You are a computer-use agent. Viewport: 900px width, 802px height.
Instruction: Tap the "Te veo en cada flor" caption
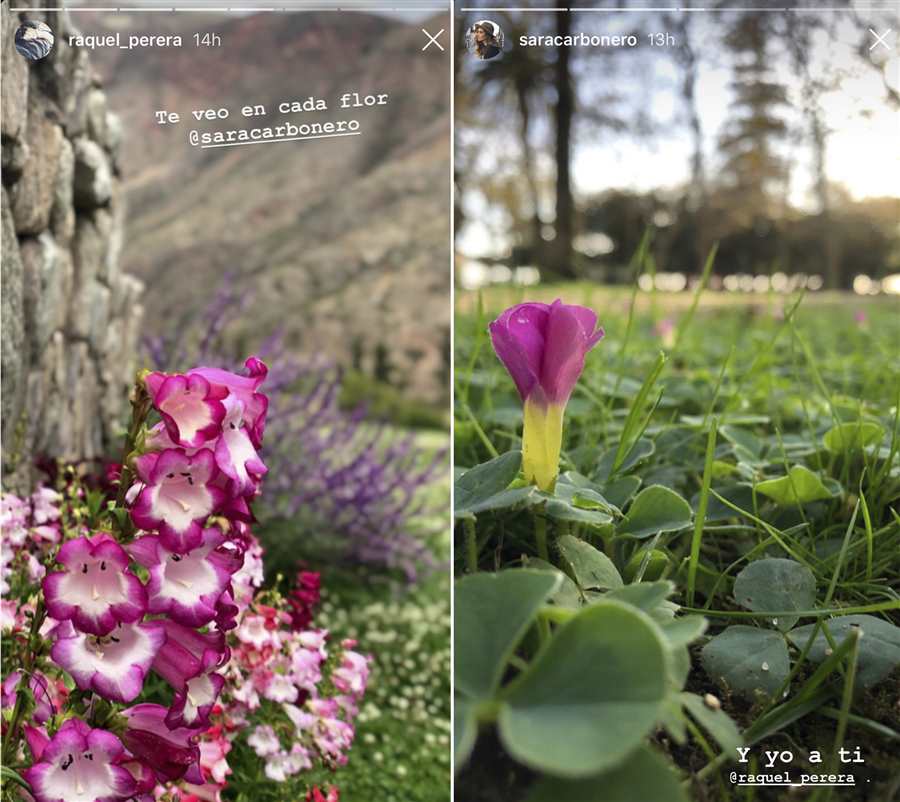coord(272,108)
